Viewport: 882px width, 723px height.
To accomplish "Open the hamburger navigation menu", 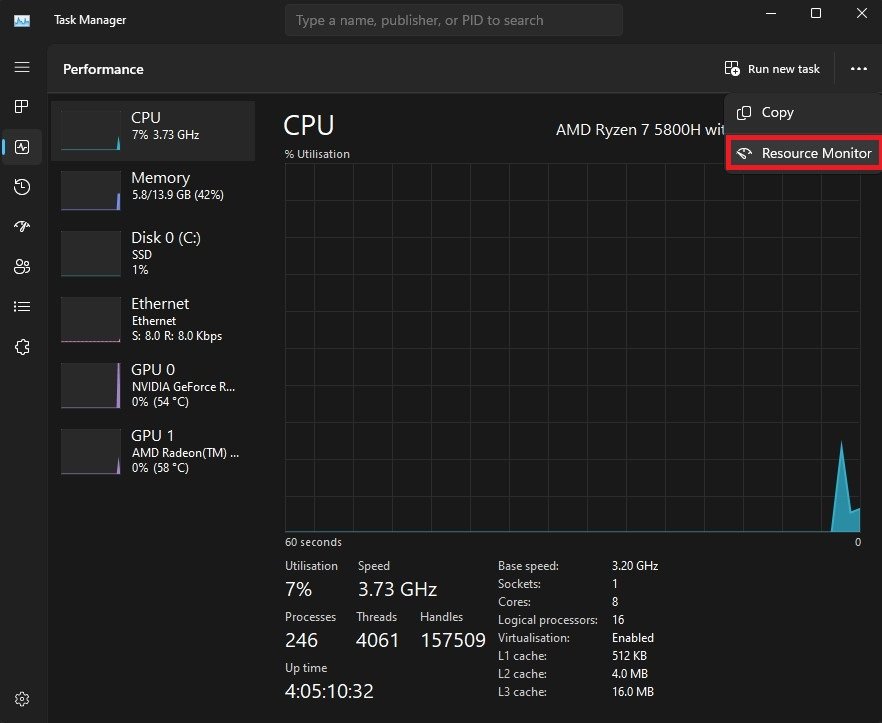I will [x=22, y=68].
